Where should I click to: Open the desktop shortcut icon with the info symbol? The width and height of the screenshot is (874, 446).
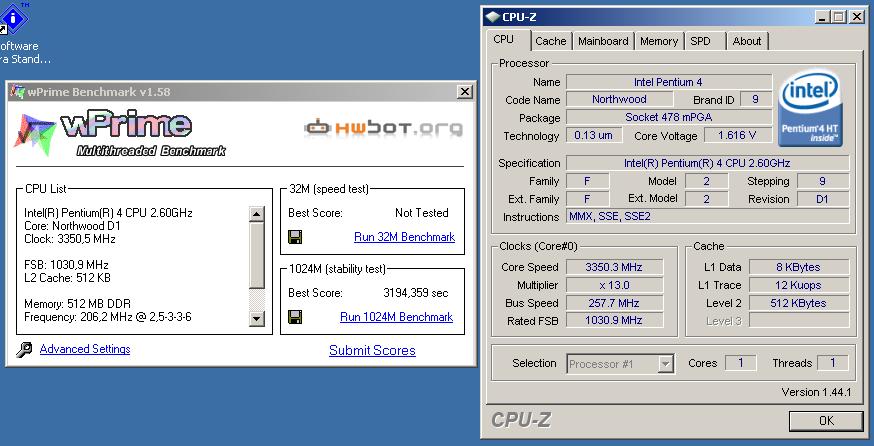(13, 19)
